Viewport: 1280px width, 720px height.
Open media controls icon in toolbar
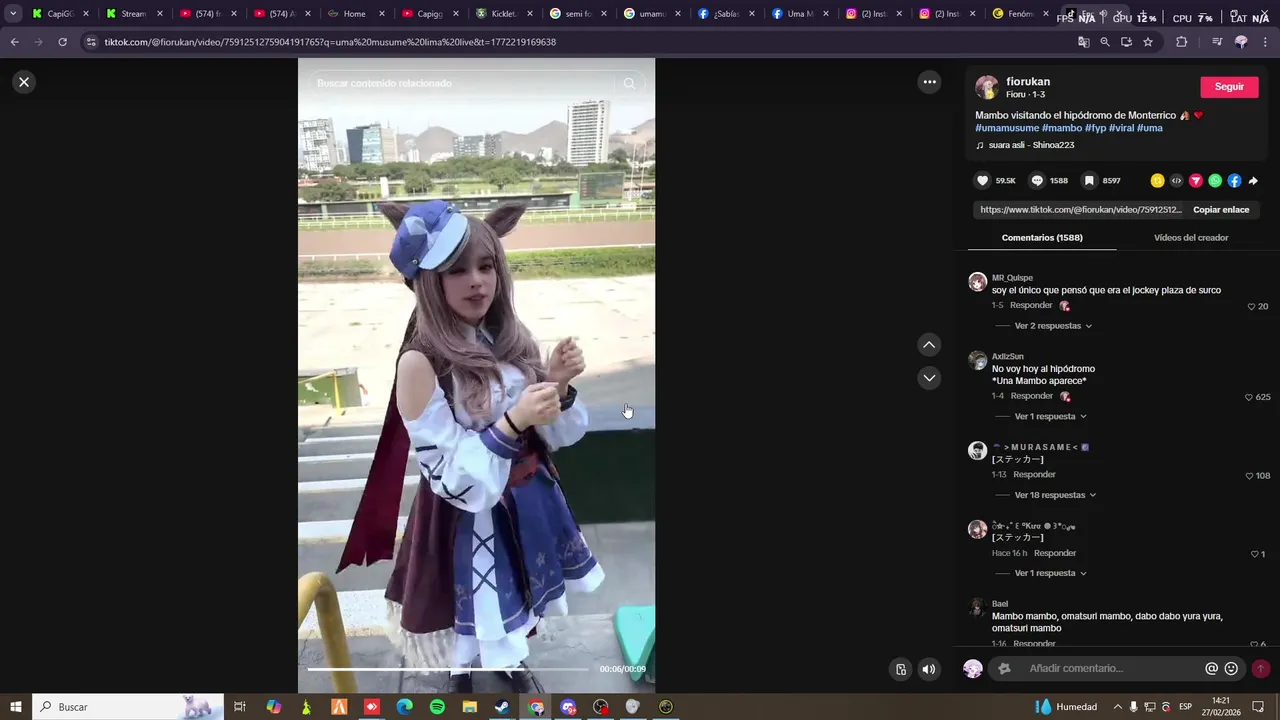tap(1217, 42)
